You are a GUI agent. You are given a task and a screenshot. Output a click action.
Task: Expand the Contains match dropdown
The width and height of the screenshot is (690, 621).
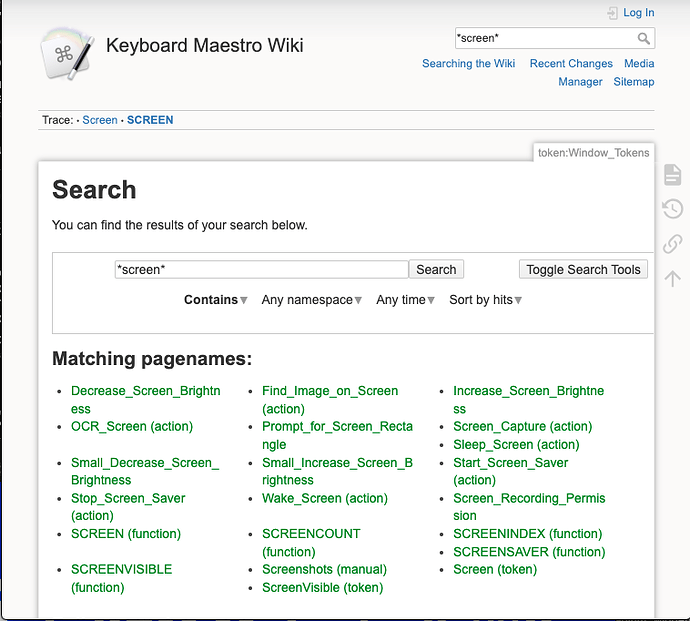coord(216,300)
